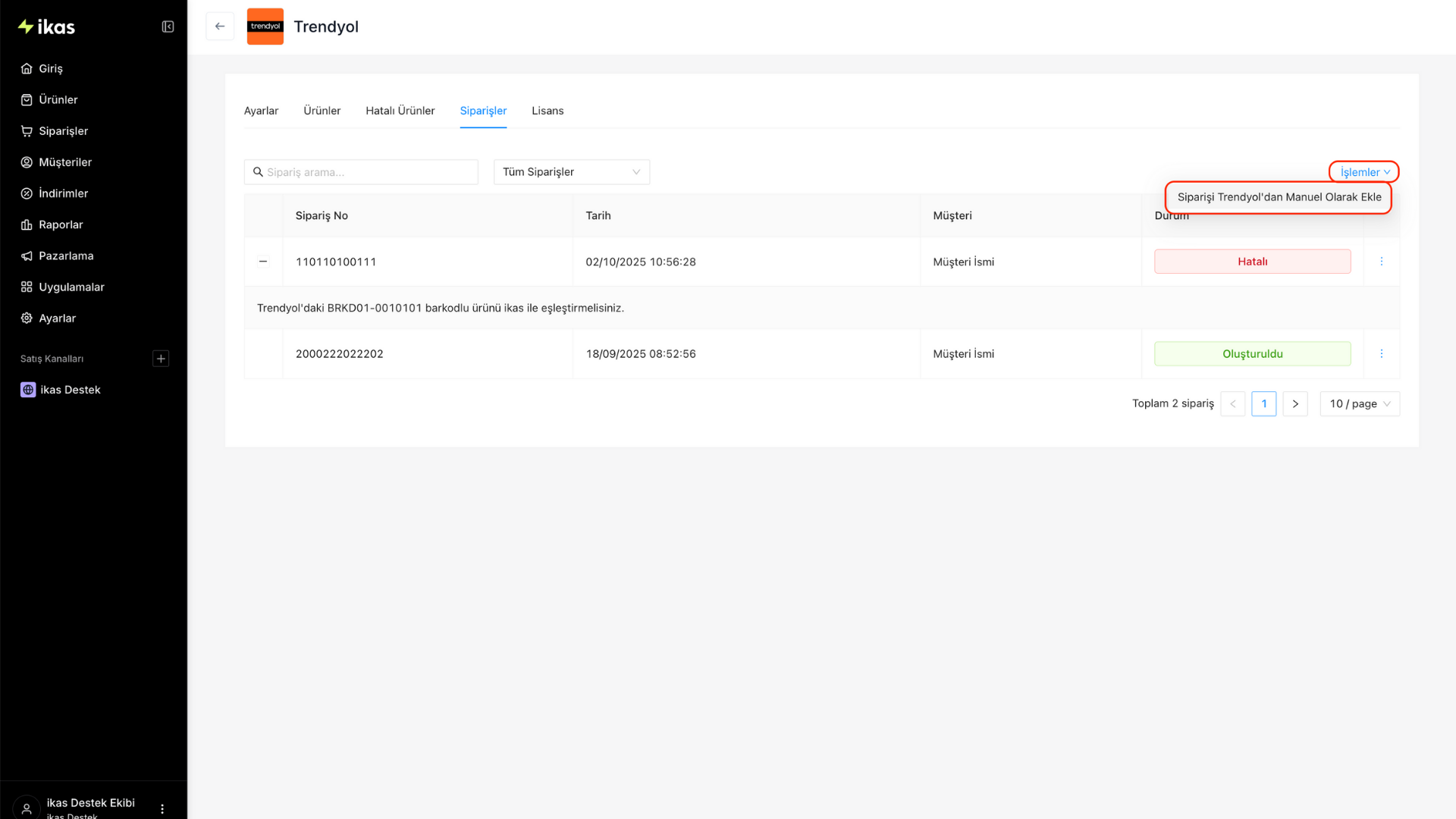1456x819 pixels.
Task: Click the search magnifier icon
Action: 258,172
